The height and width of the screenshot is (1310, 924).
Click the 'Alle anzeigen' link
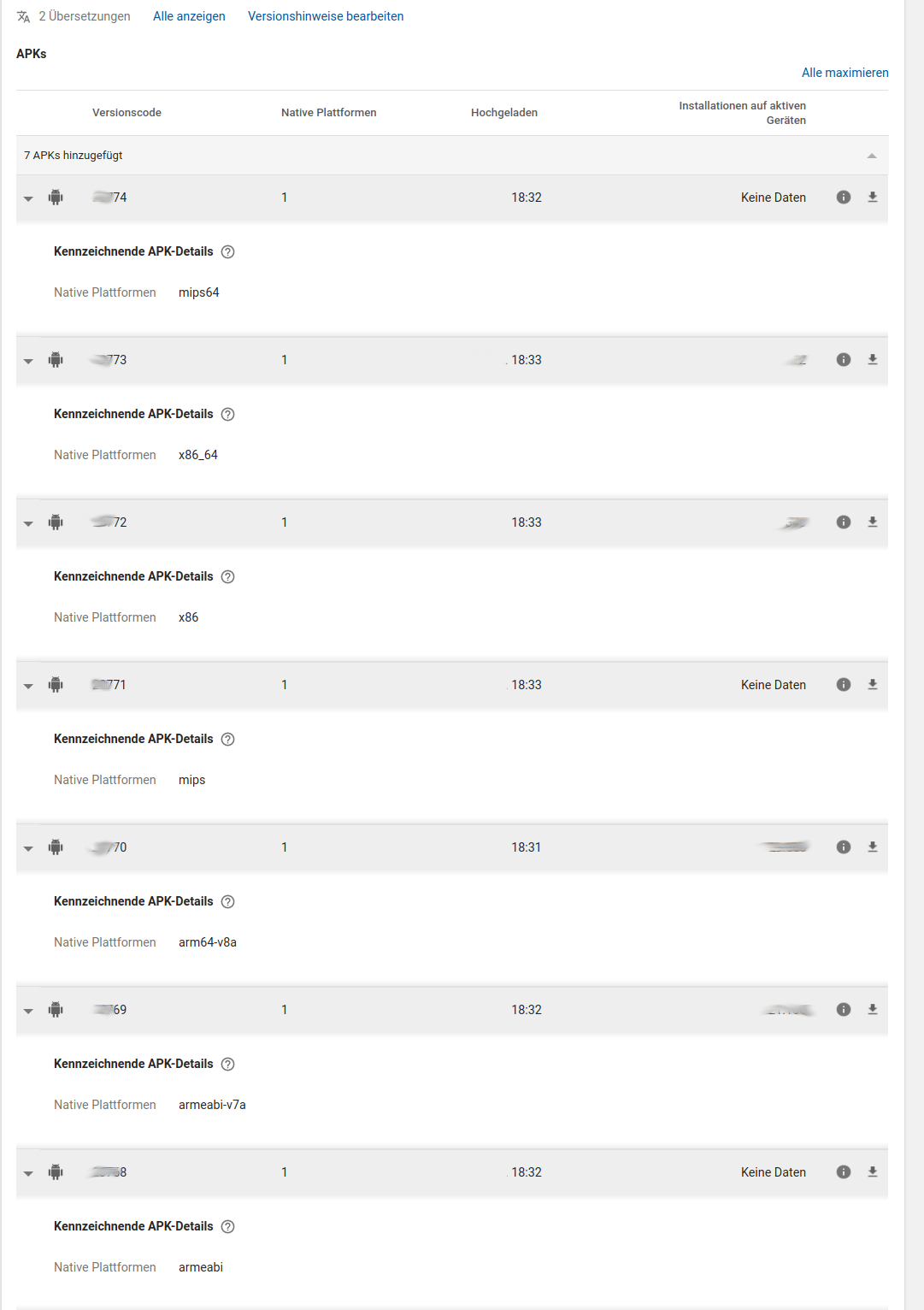[189, 16]
